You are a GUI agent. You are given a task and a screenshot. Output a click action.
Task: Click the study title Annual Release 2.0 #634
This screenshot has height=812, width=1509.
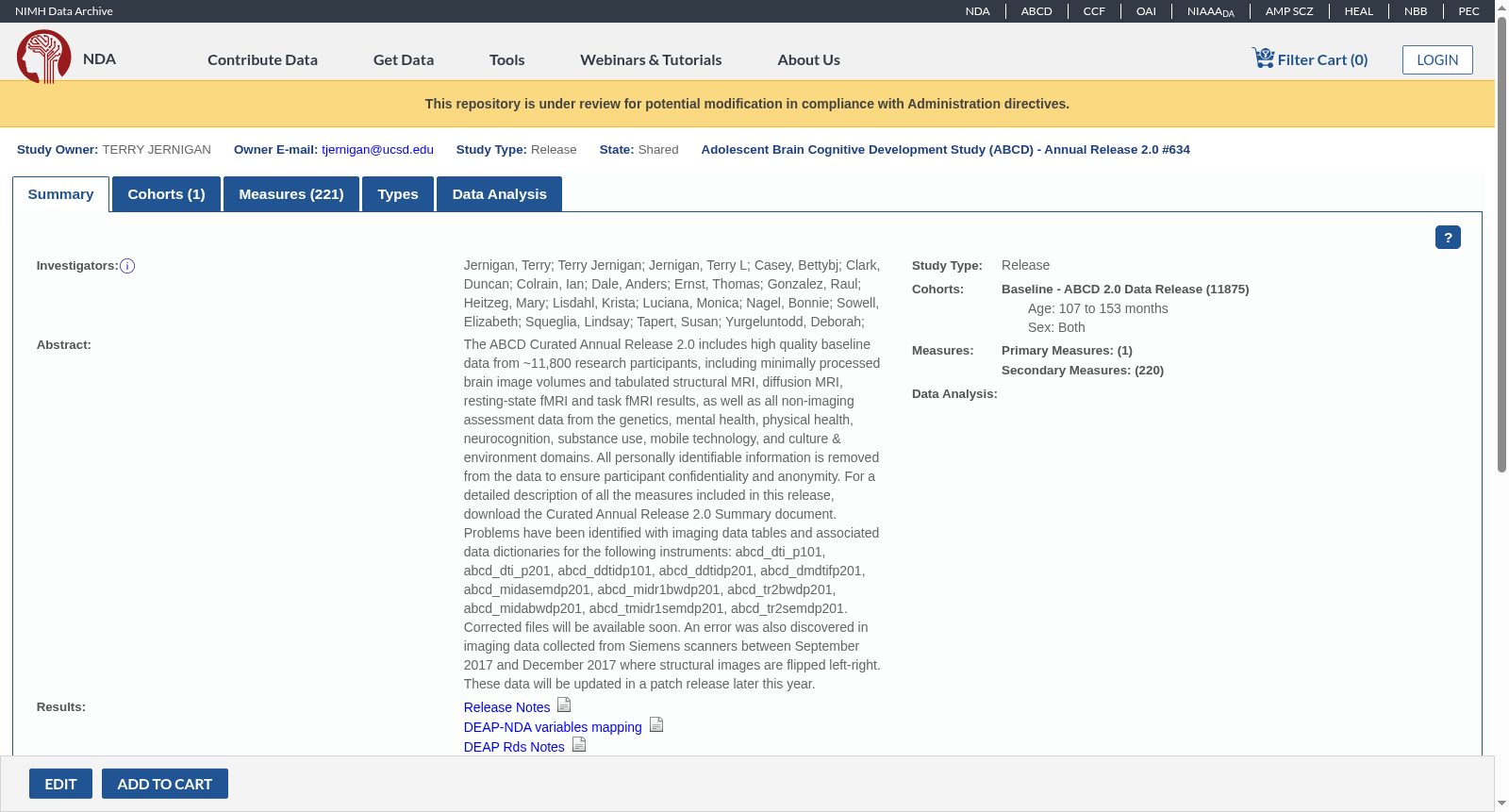pyautogui.click(x=945, y=150)
